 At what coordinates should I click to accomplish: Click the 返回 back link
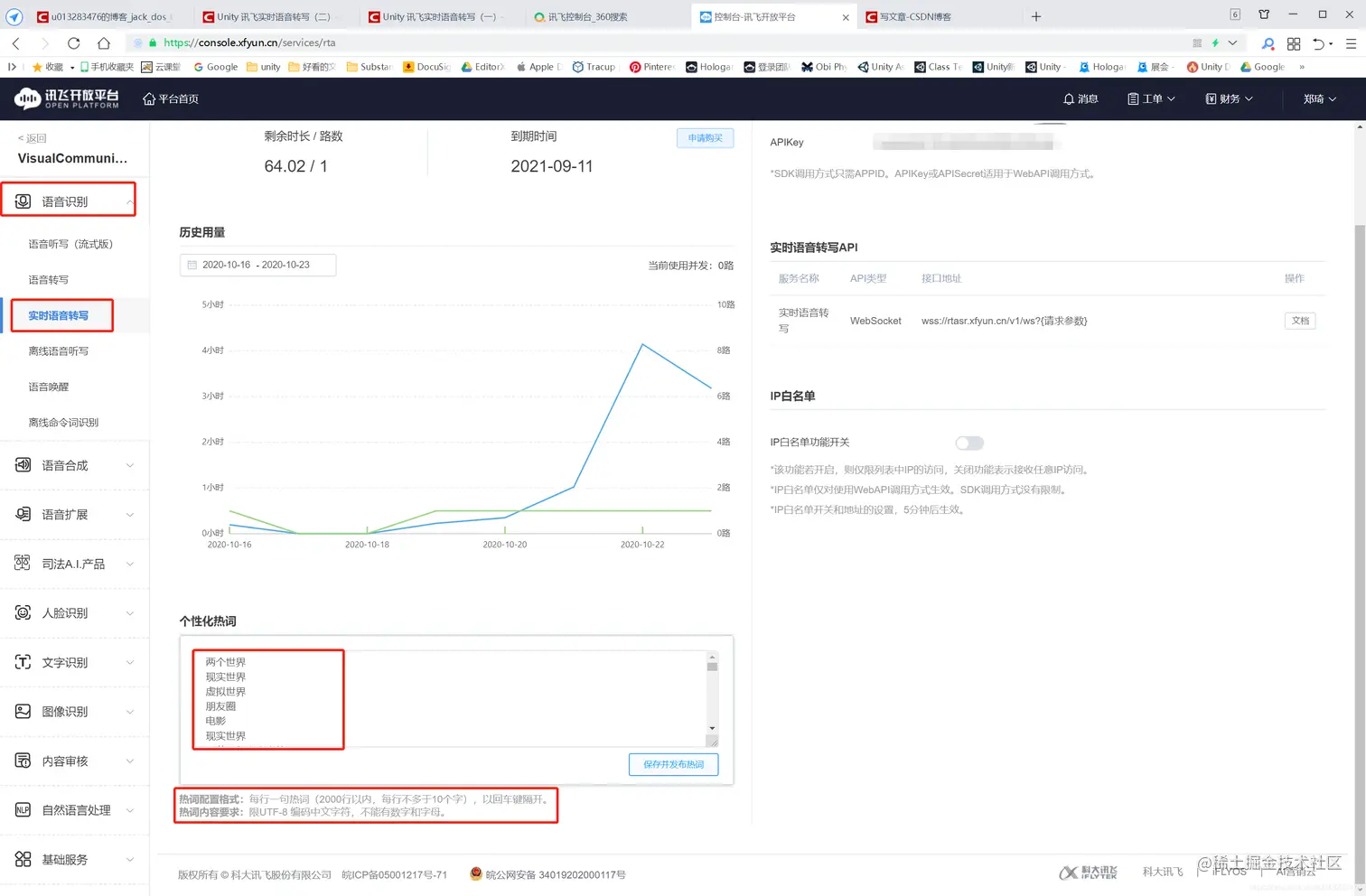[x=33, y=138]
